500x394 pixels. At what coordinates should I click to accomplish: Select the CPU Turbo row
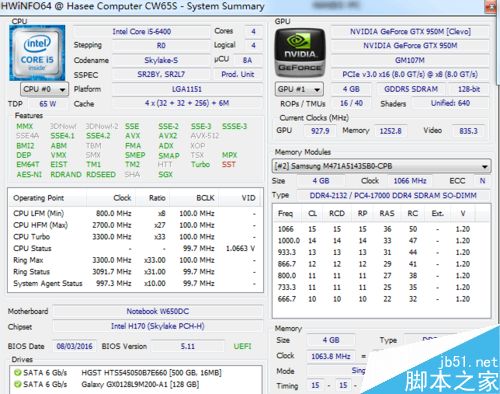point(135,237)
